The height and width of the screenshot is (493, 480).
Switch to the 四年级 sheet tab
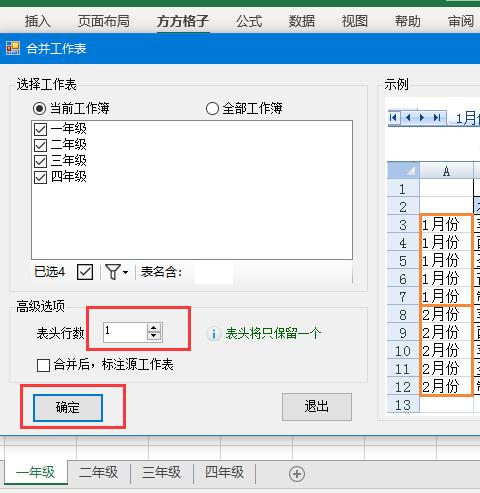pos(224,472)
